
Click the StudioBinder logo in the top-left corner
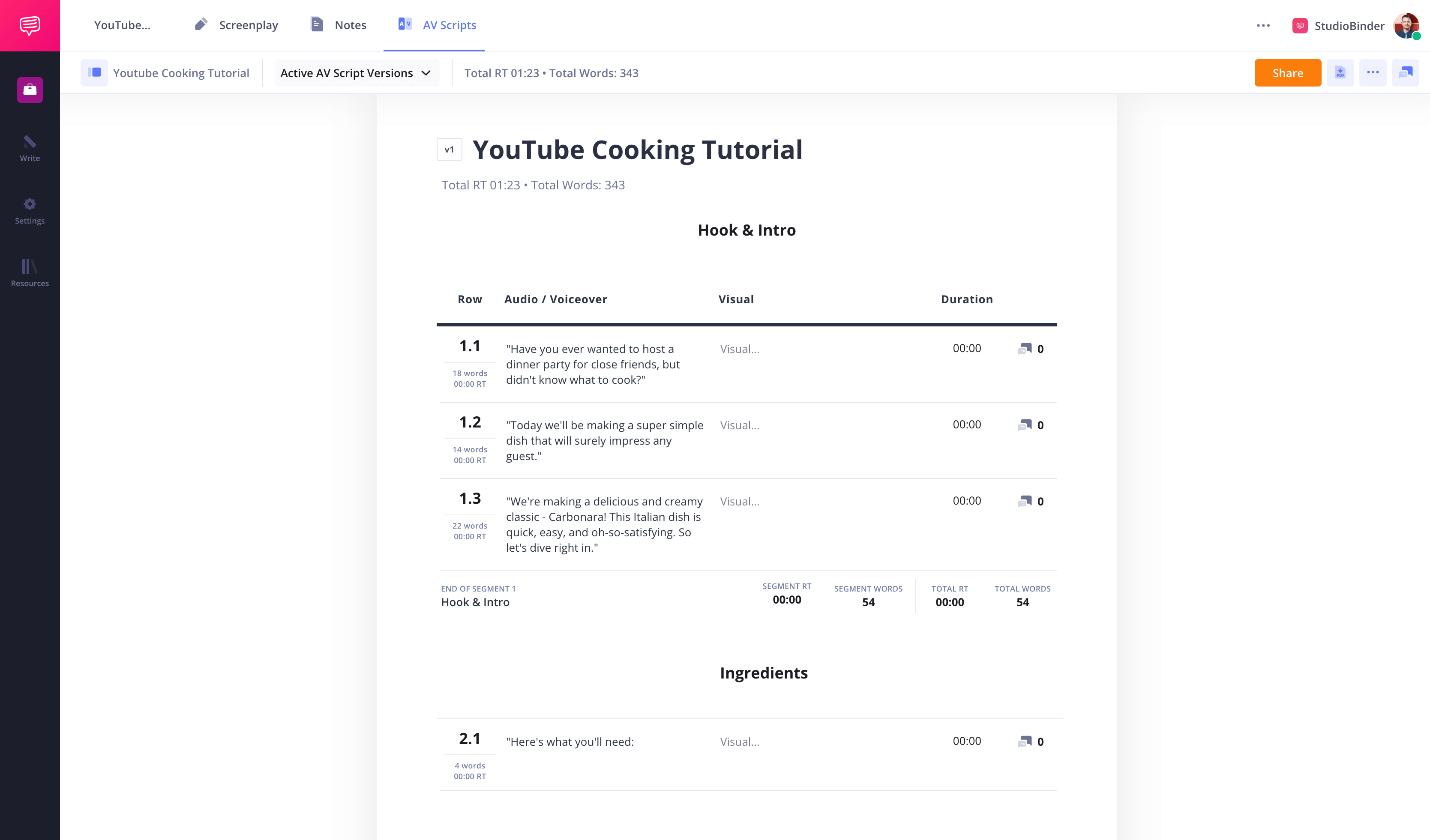[x=30, y=26]
